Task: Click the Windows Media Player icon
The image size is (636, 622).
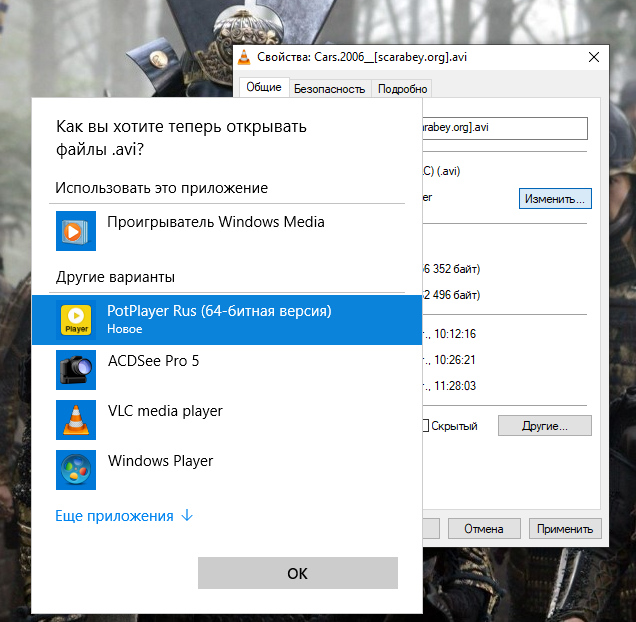Action: (x=76, y=231)
